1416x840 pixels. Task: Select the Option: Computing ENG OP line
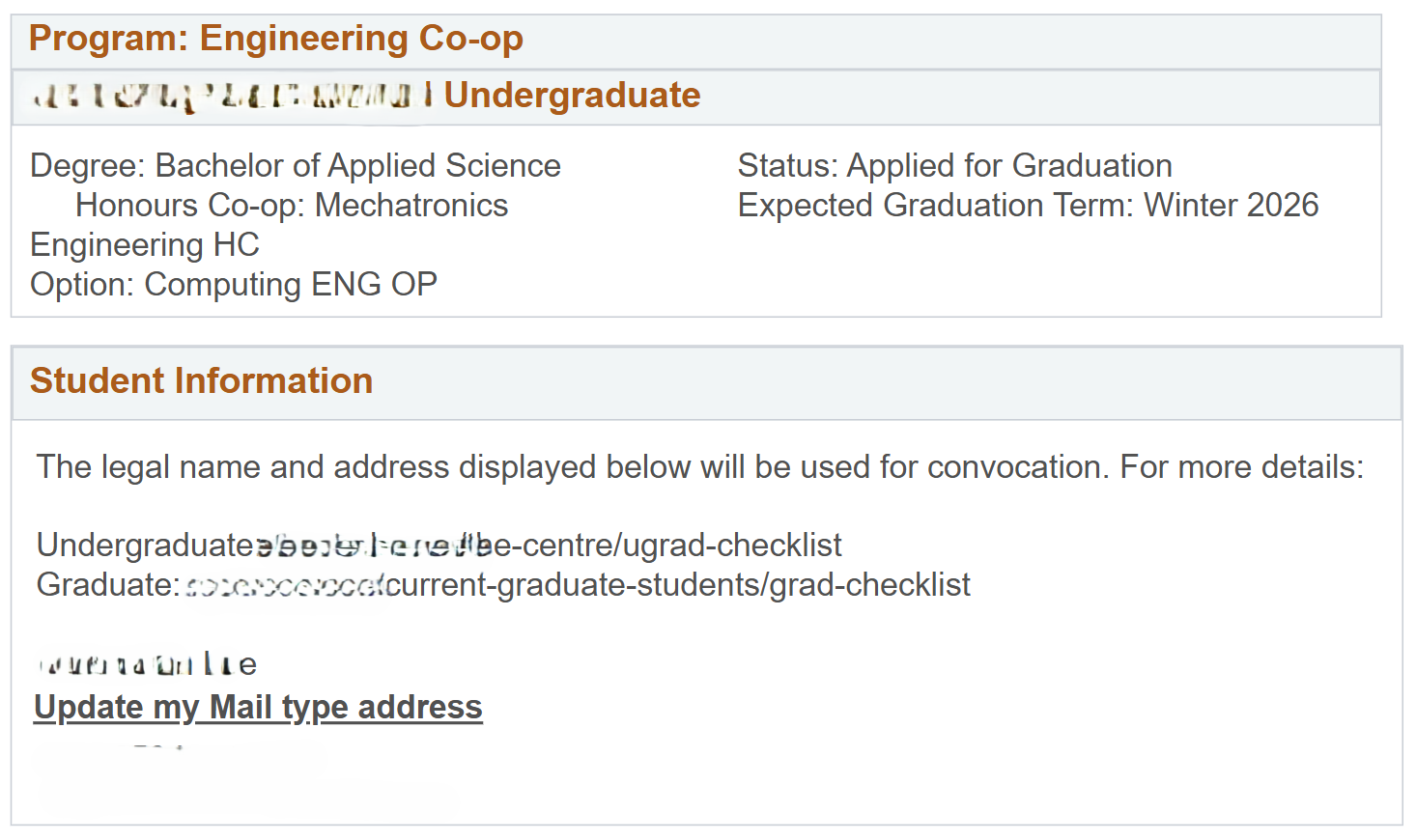pos(234,285)
